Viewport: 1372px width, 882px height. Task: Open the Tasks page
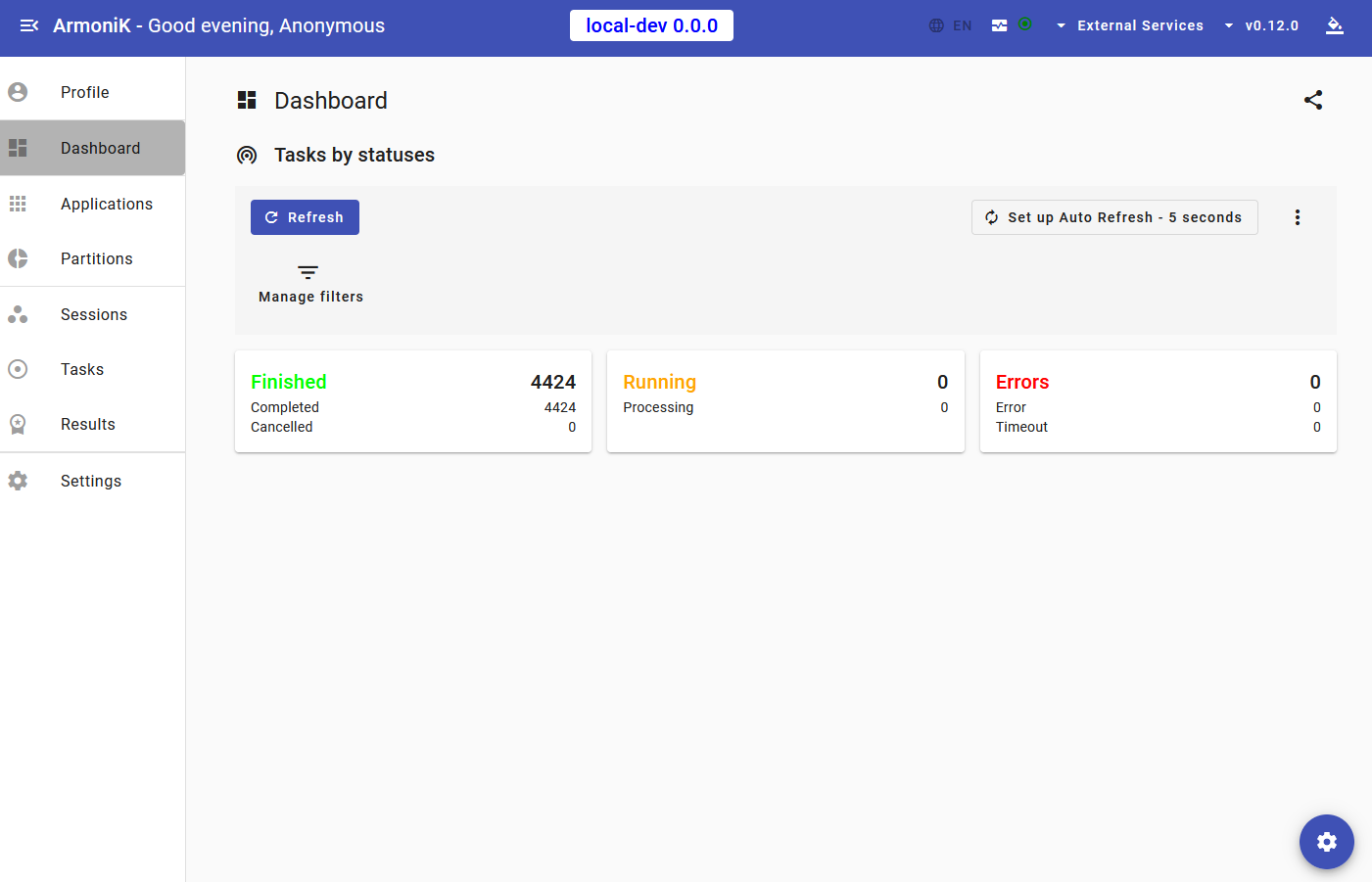(82, 369)
